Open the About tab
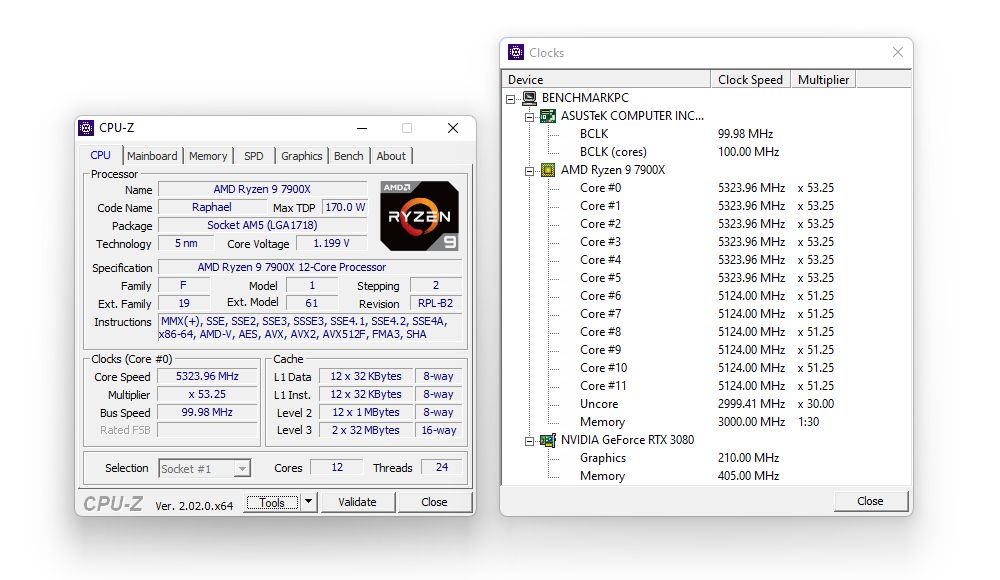The image size is (1000, 580). point(391,156)
